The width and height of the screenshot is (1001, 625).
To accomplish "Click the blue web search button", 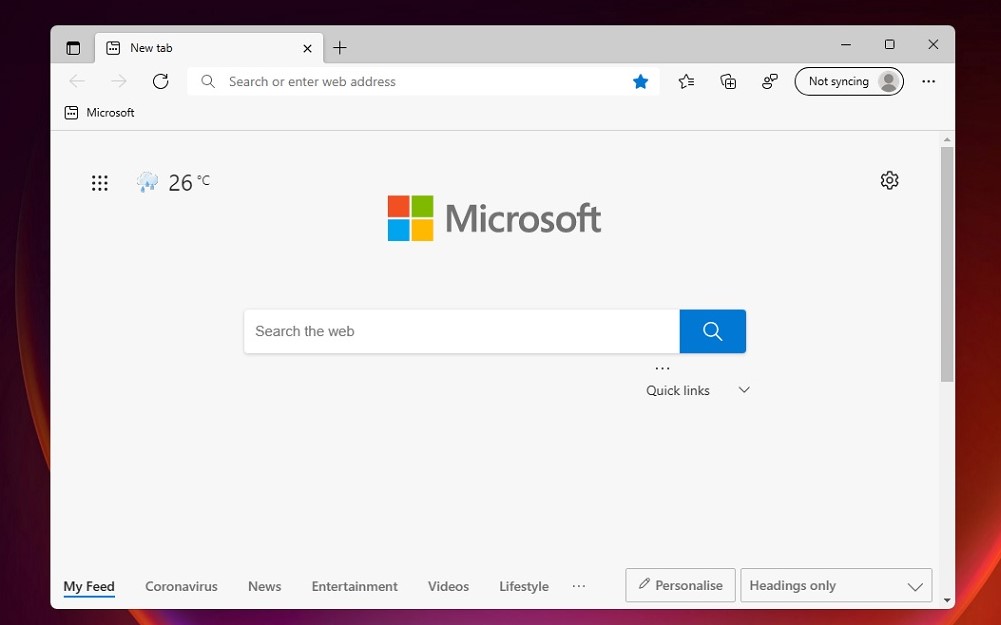I will (712, 331).
